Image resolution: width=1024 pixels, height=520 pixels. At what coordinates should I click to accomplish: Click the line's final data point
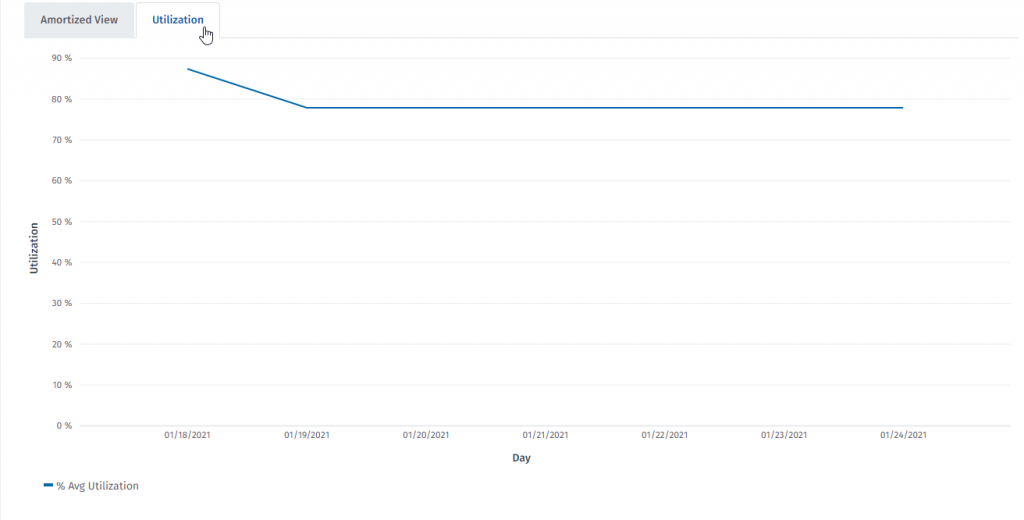click(902, 107)
